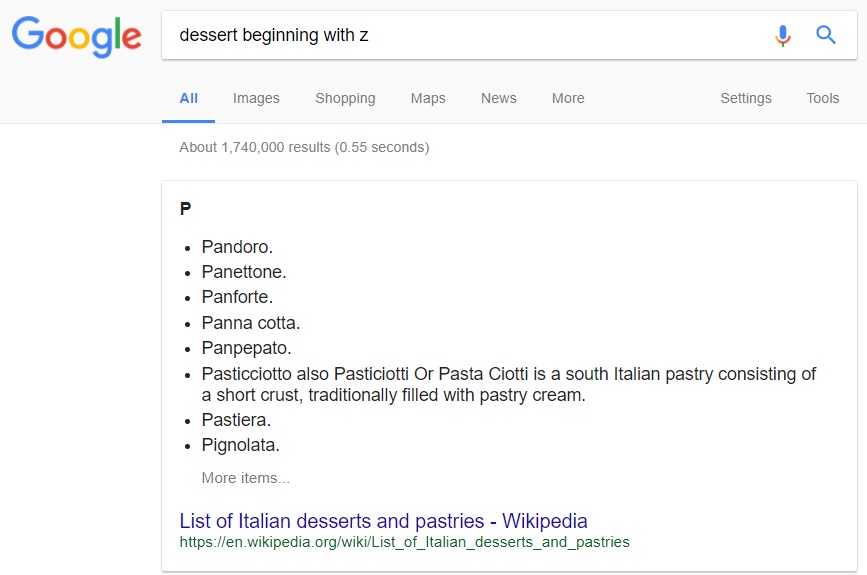Click the results count text

(304, 147)
